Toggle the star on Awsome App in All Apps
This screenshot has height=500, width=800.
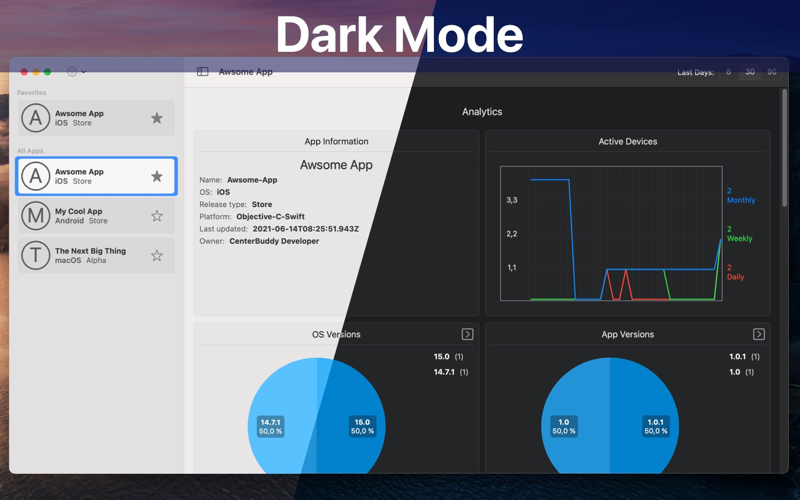tap(157, 177)
